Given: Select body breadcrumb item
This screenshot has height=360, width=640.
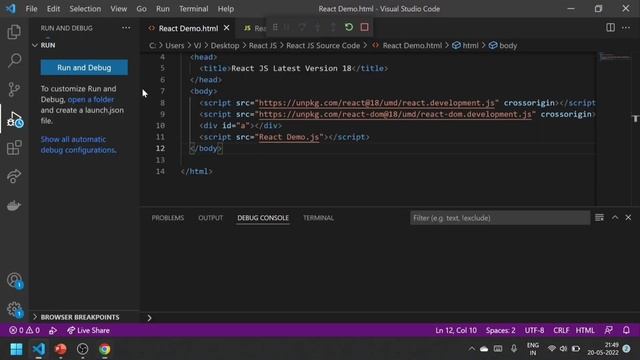Looking at the screenshot, I should [x=503, y=45].
